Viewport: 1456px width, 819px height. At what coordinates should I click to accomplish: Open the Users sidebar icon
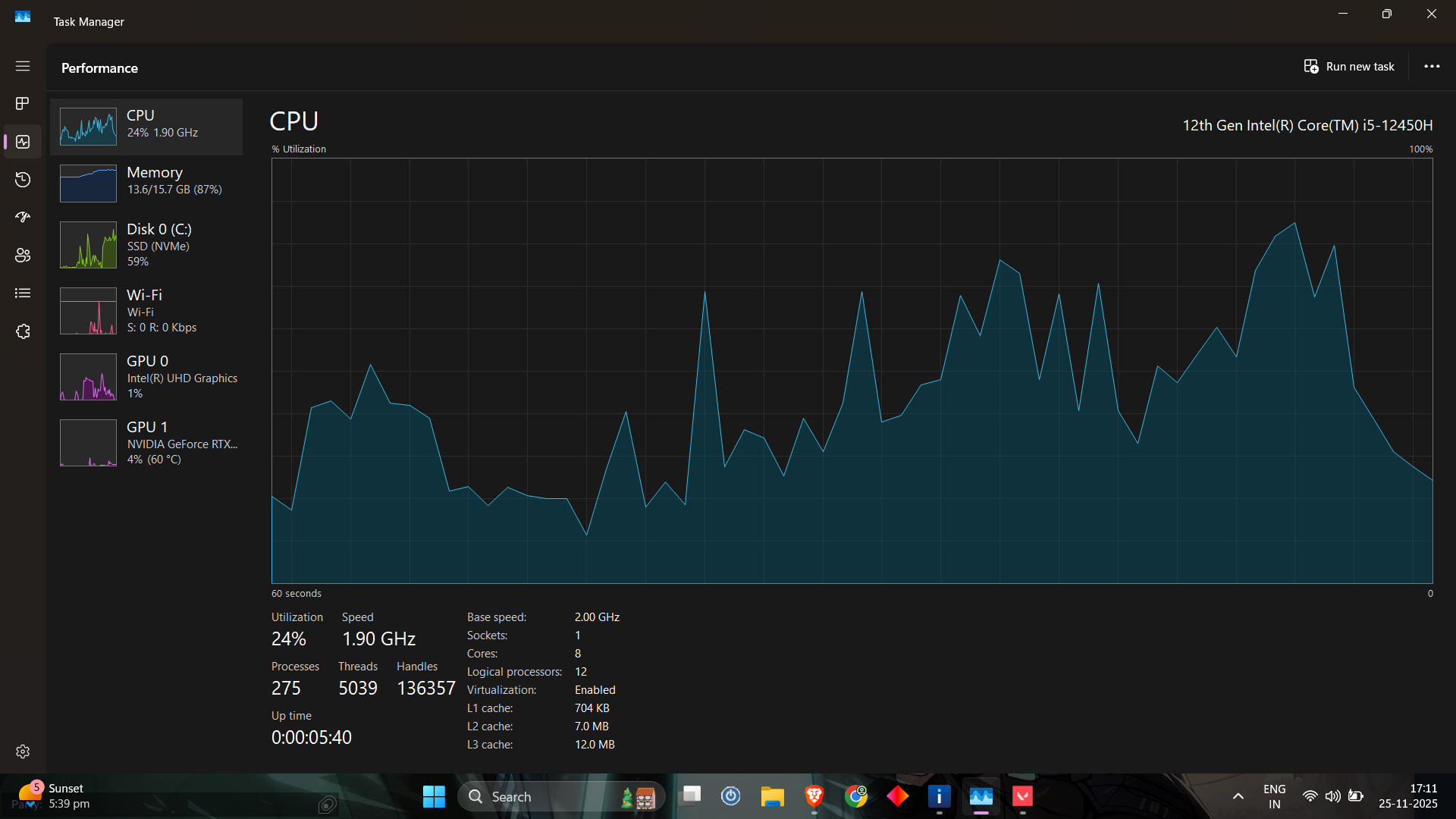tap(23, 256)
